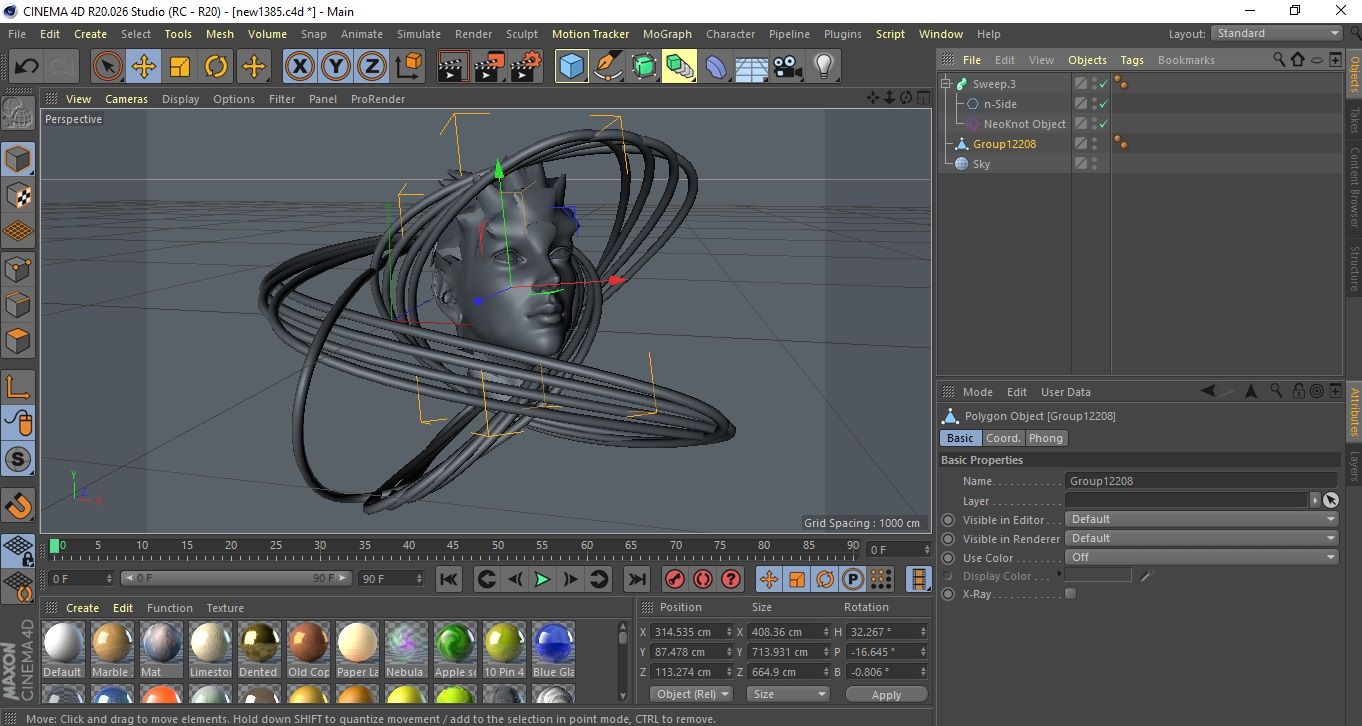1362x726 pixels.
Task: Open the Object (Rel) dropdown
Action: 692,694
